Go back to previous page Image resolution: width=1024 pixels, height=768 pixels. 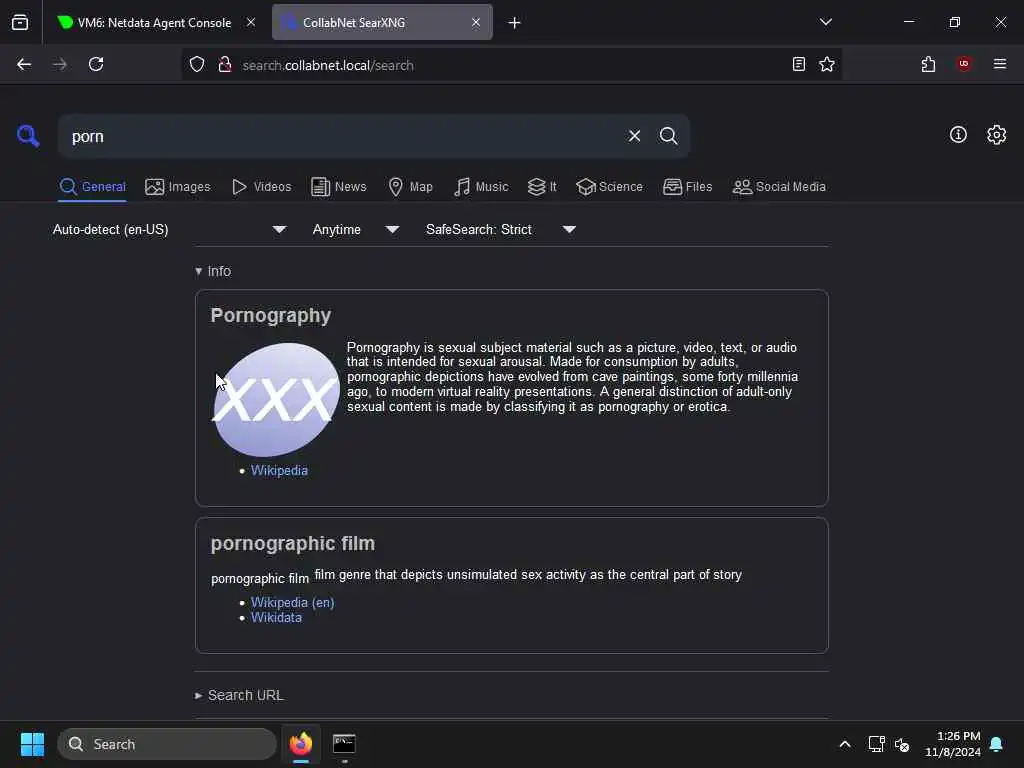click(24, 65)
